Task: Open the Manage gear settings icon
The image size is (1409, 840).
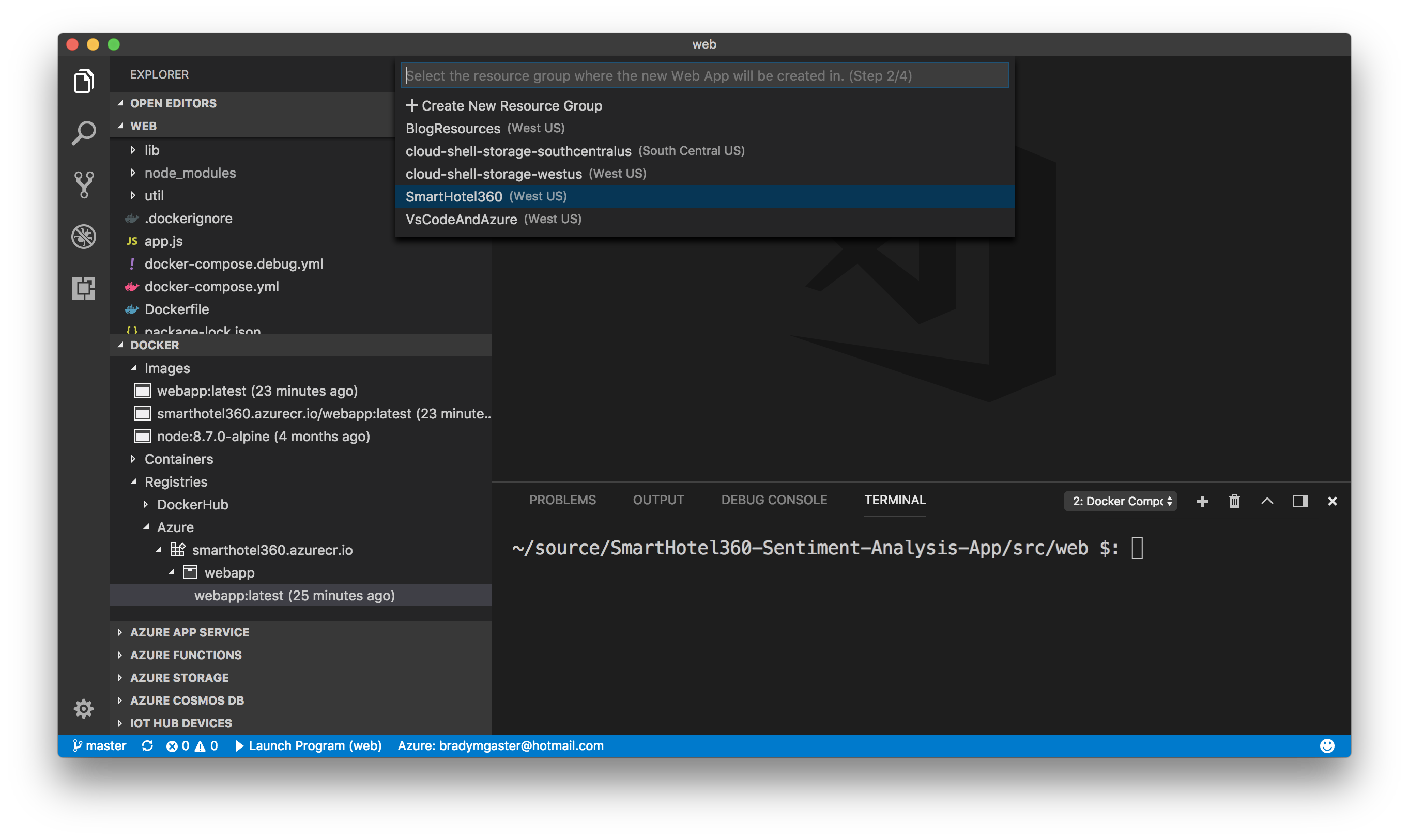Action: 84,708
